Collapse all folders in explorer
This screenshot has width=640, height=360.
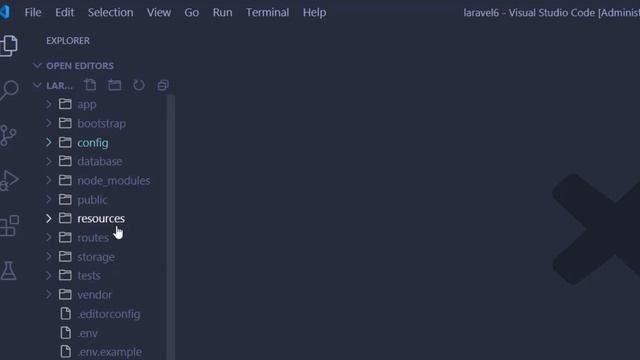(x=163, y=85)
